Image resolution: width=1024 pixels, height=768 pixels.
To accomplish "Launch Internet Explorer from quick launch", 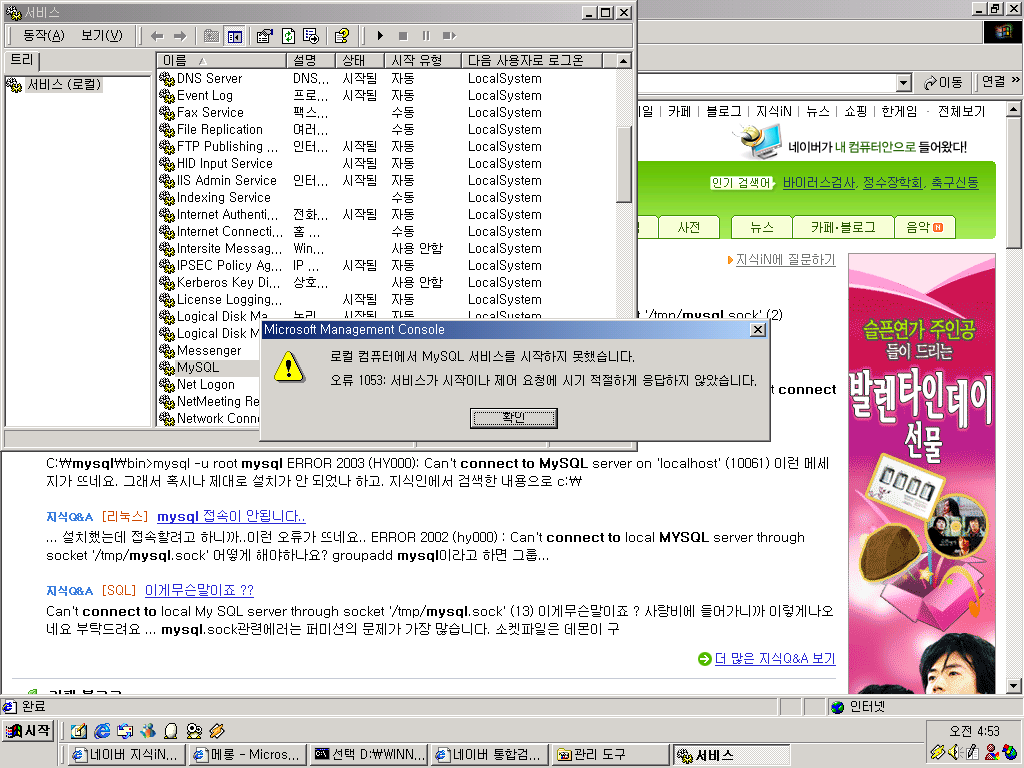I will click(x=102, y=731).
